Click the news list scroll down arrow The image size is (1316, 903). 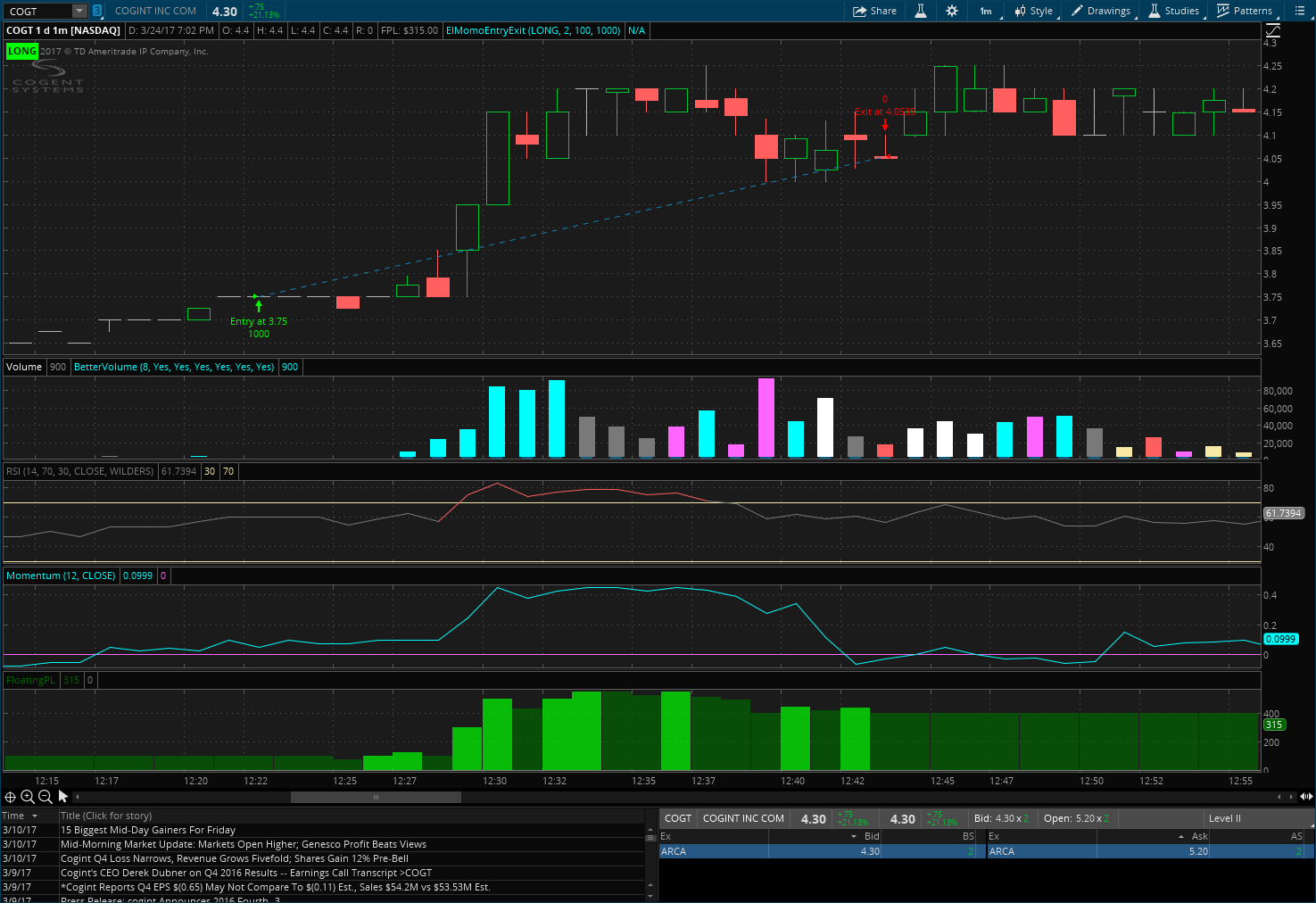coord(650,895)
